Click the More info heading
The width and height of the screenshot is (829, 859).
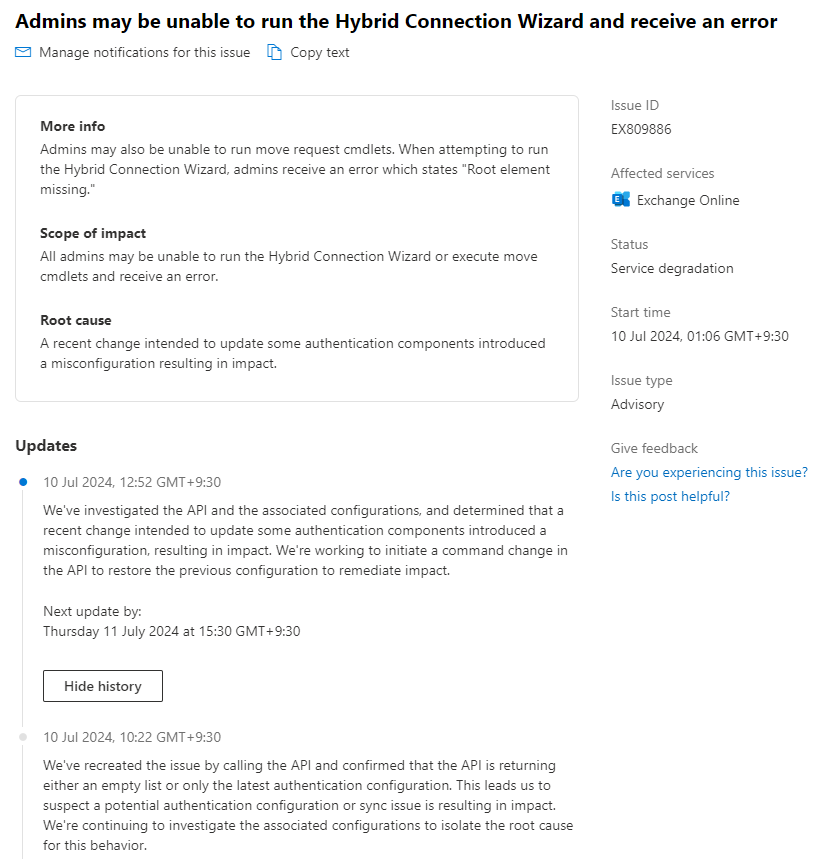[72, 126]
